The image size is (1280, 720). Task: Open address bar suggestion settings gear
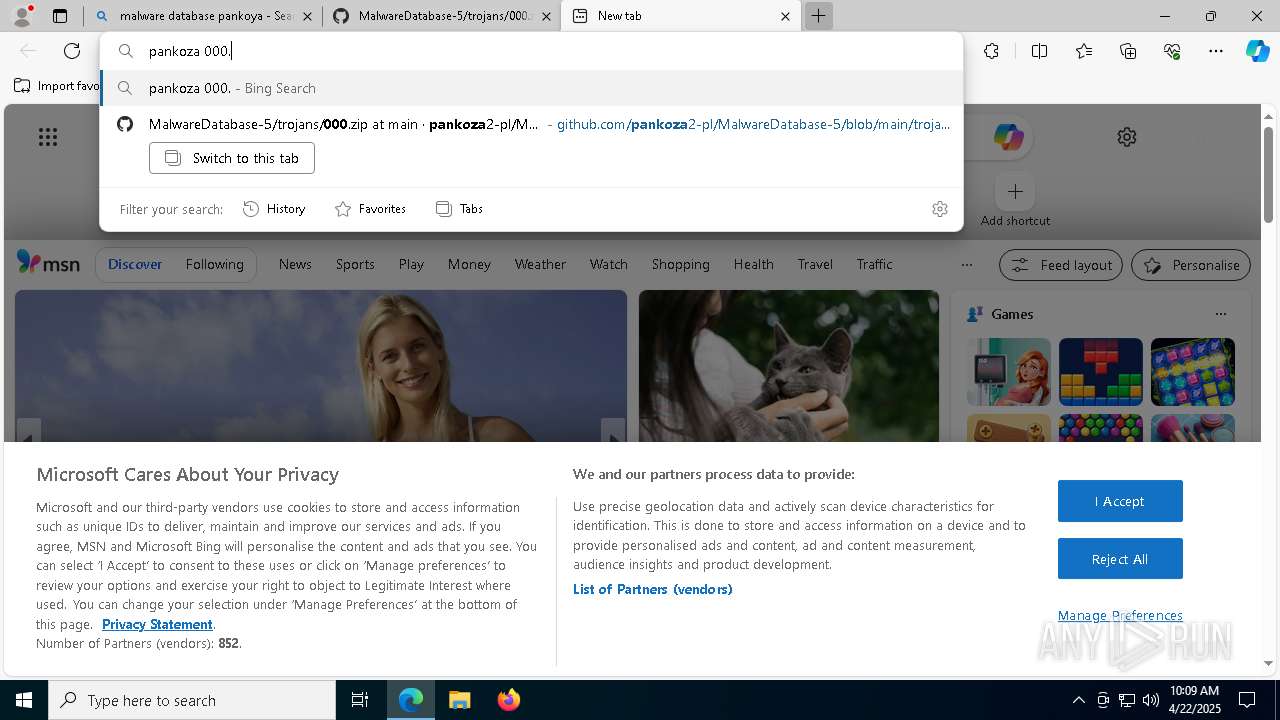939,209
